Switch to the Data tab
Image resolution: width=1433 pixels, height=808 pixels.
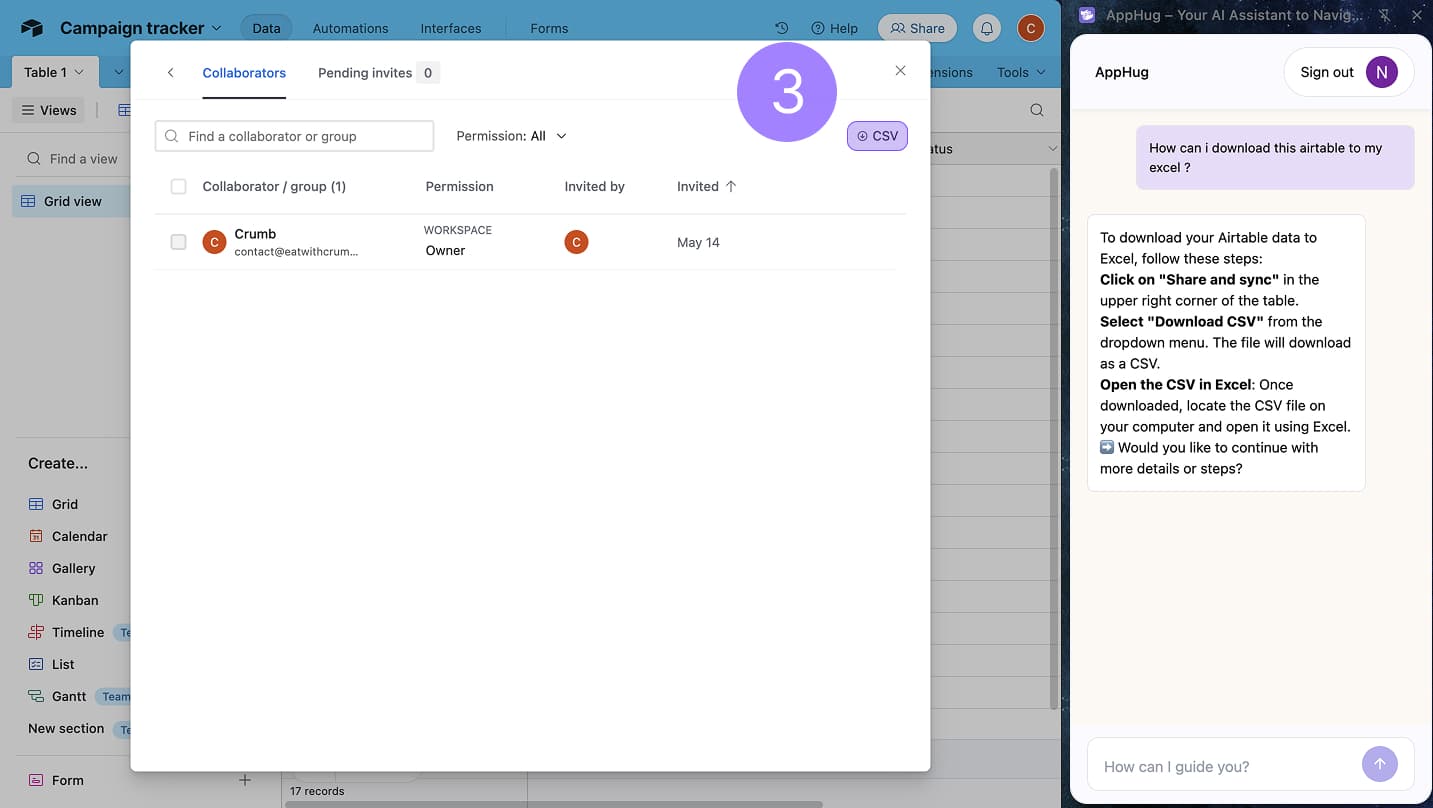pos(266,28)
